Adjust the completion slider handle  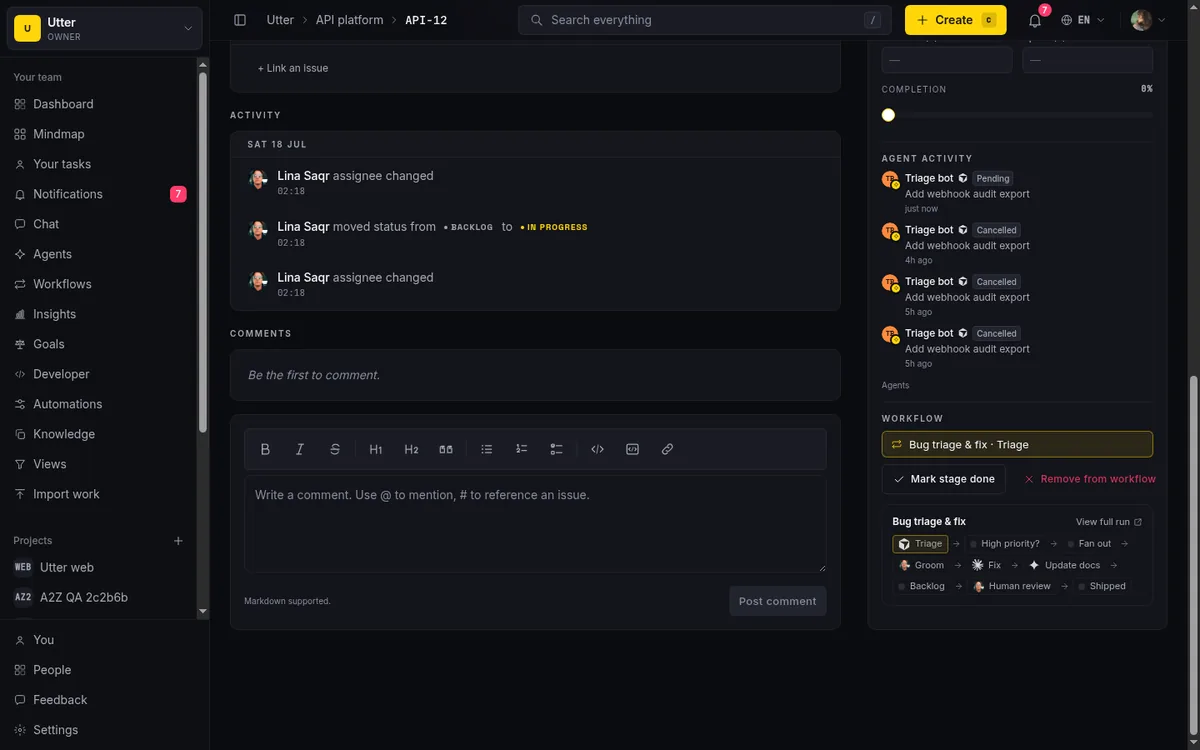[x=888, y=115]
